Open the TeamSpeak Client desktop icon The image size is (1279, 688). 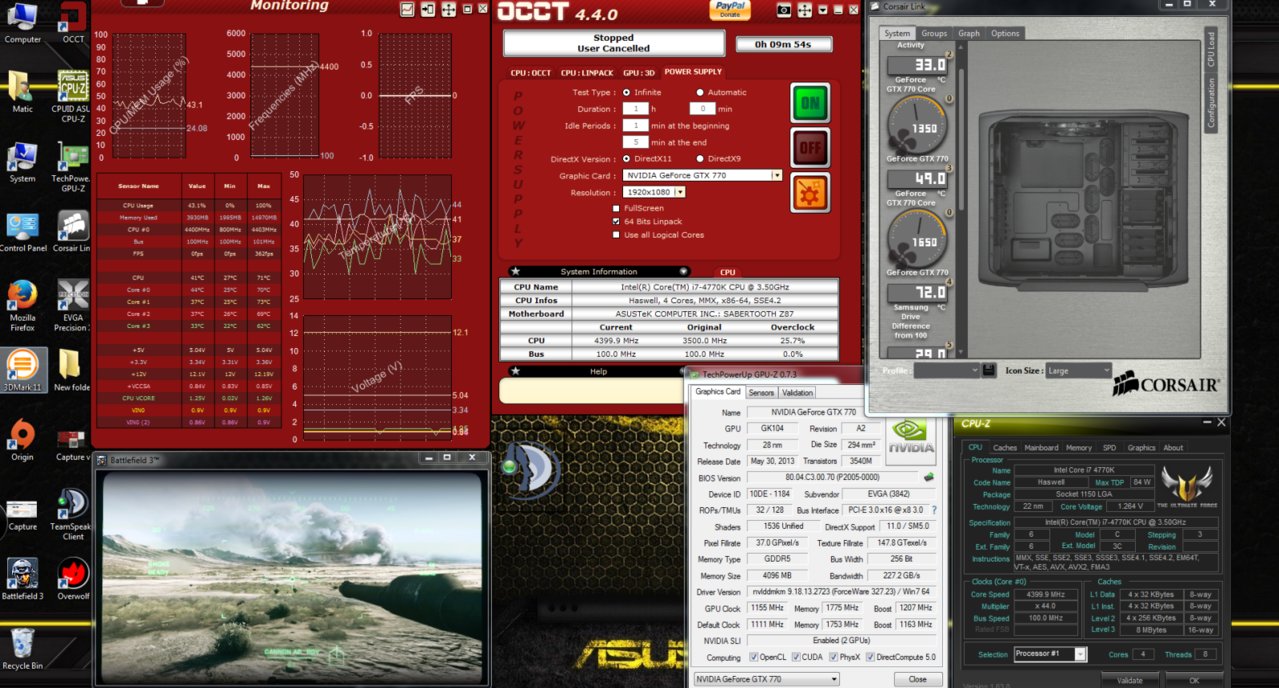(x=72, y=515)
